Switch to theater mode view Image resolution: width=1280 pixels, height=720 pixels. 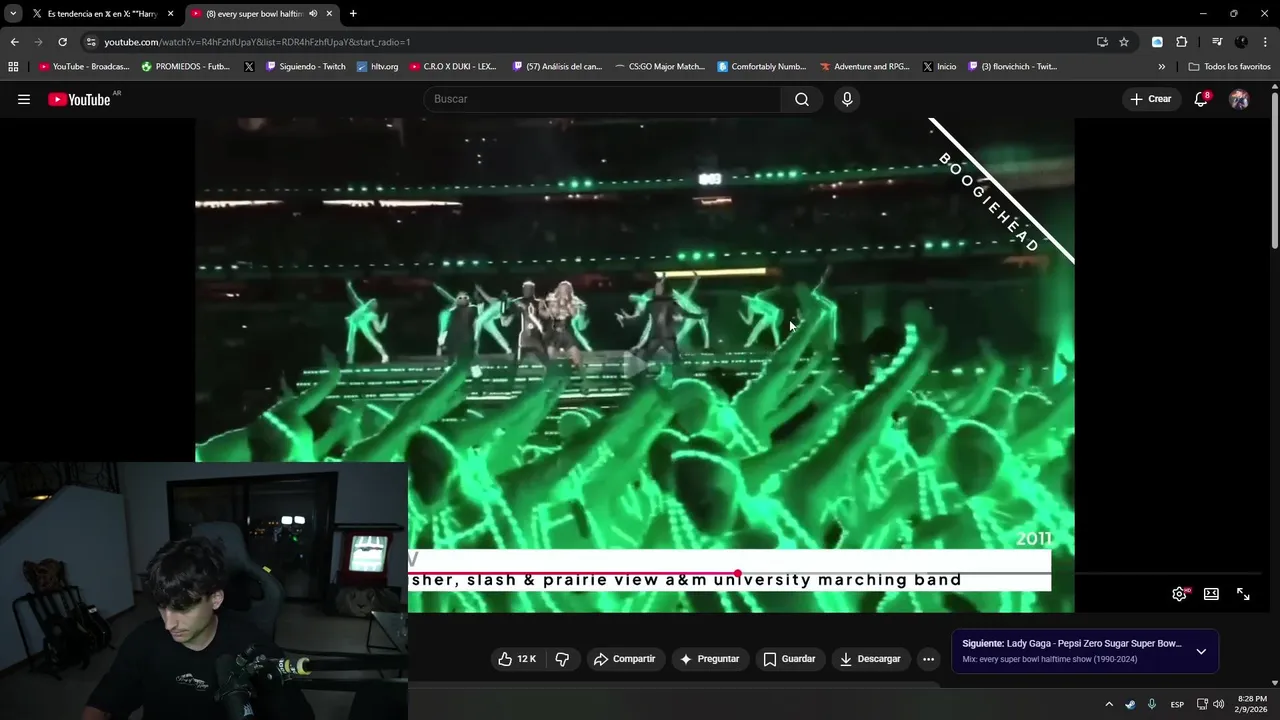pos(1211,594)
